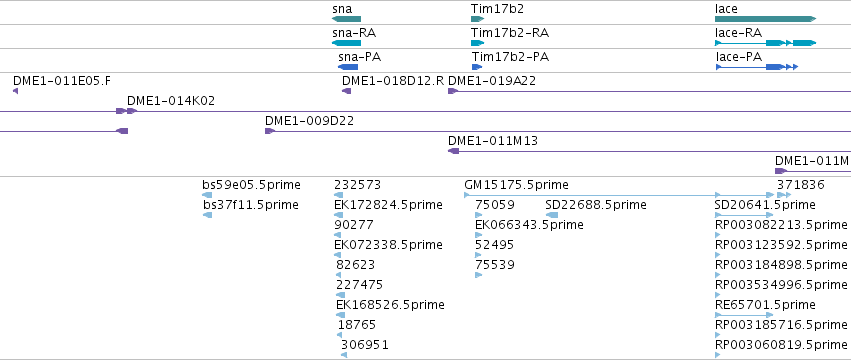Click the long teal lace gene bar

pyautogui.click(x=766, y=19)
